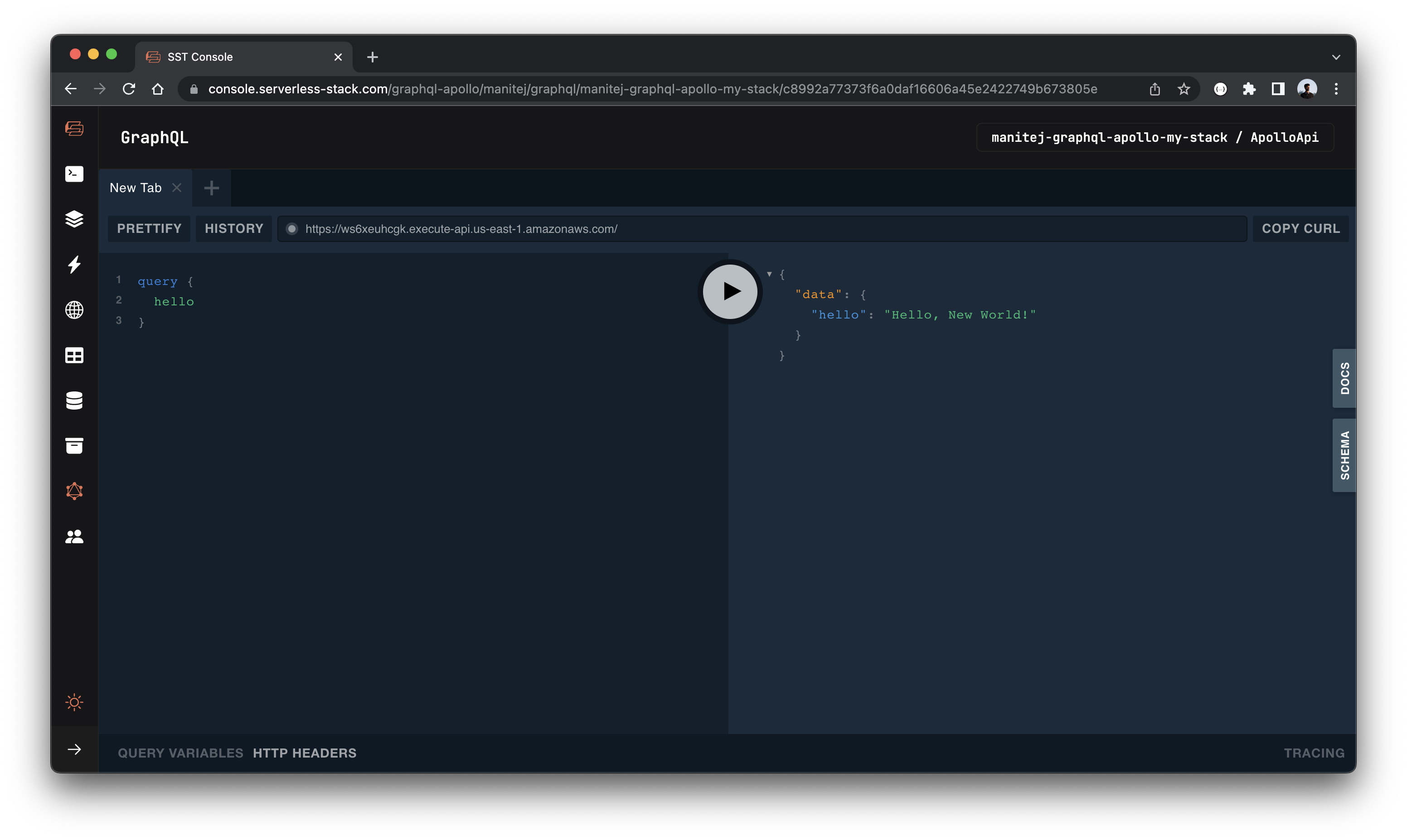Open the RDS database panel

point(73,400)
